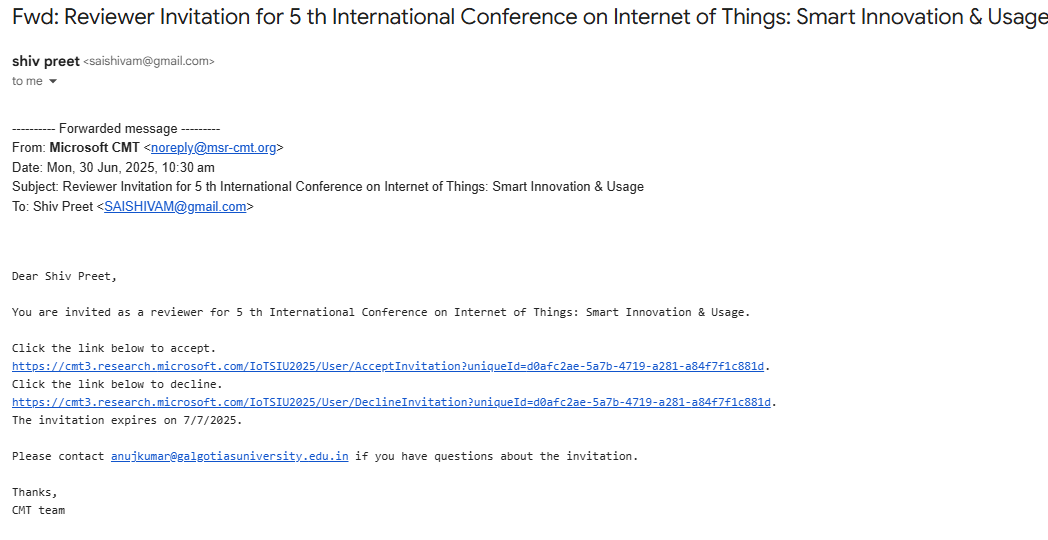This screenshot has width=1048, height=540.
Task: Open the SAISHIVAM@gmail.com recipient link
Action: tap(175, 207)
